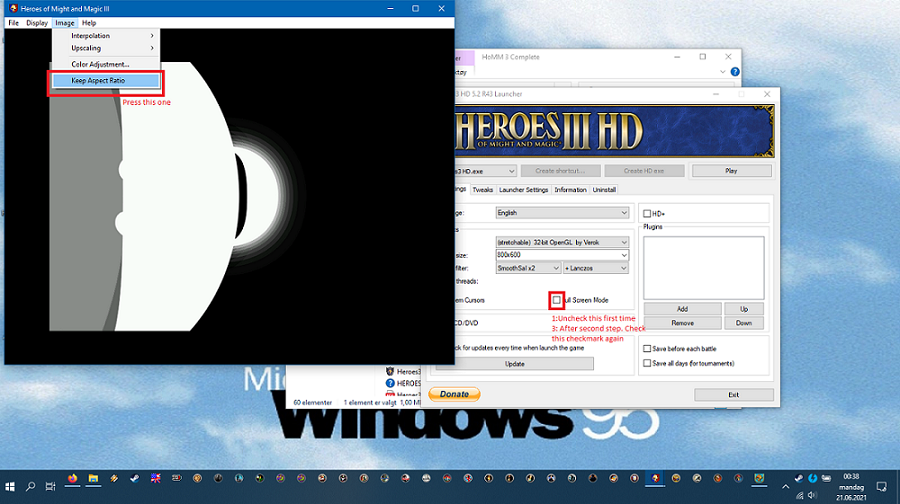Viewport: 900px width, 504px height.
Task: Open the taskbar clock and date
Action: [851, 487]
